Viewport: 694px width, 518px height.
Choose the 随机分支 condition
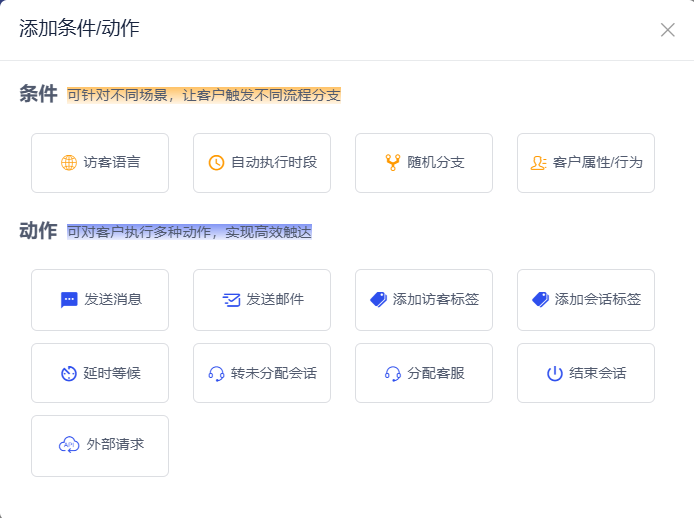click(x=424, y=163)
